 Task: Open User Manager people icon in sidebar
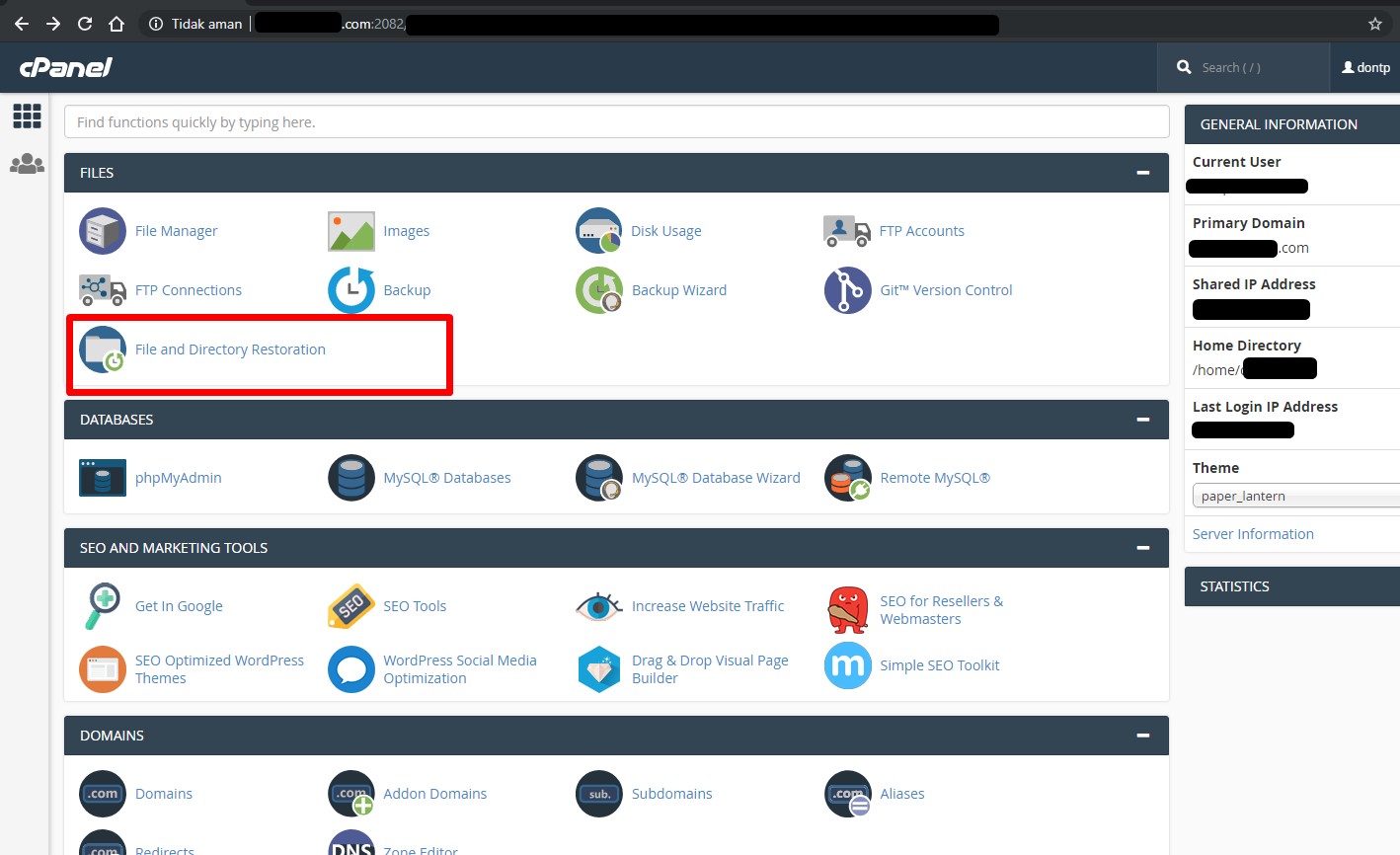tap(27, 164)
